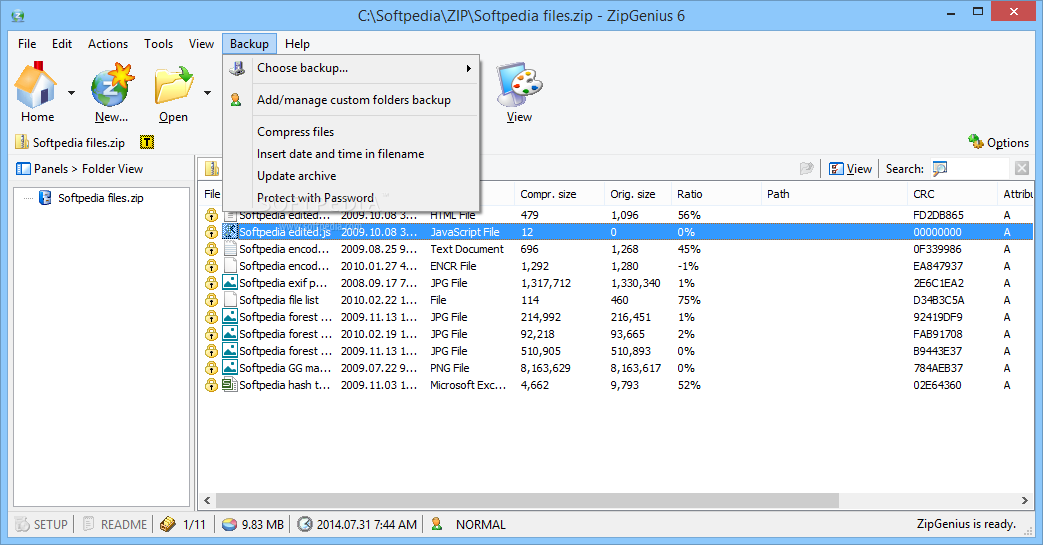Close the Backup menu by clicking Backup
Image resolution: width=1043 pixels, height=545 pixels.
pos(249,44)
